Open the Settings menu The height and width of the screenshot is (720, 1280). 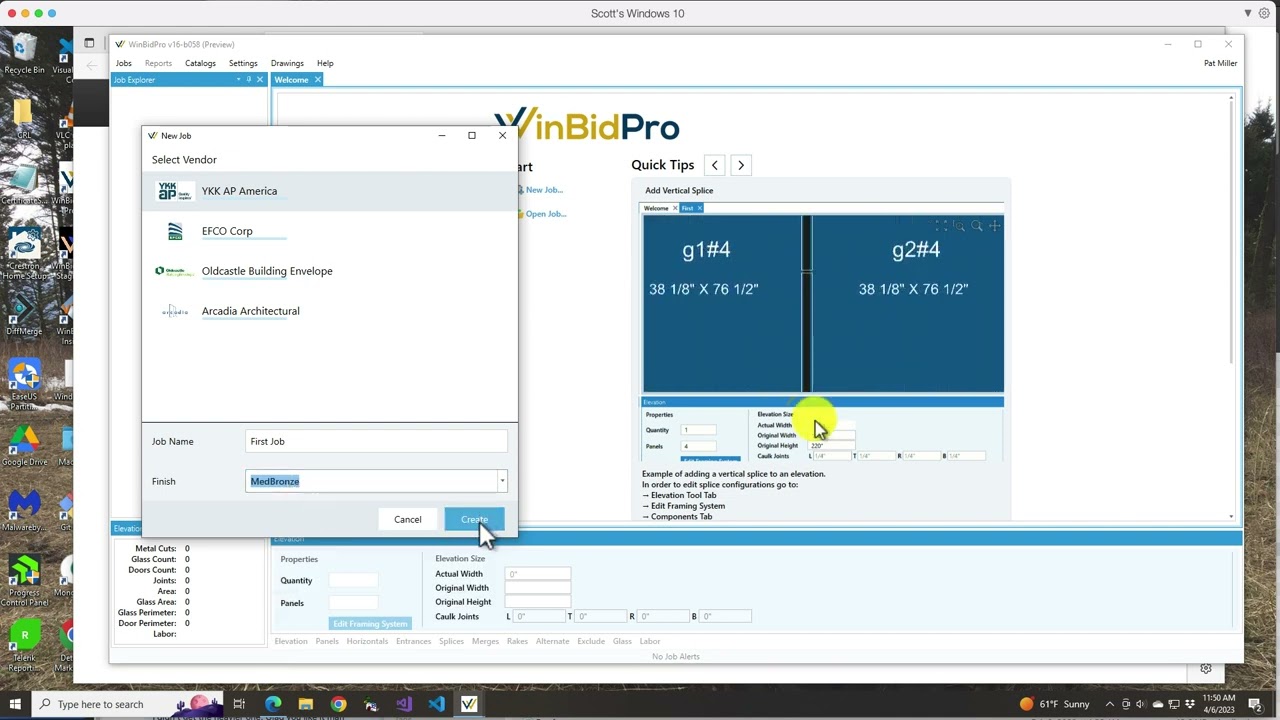pyautogui.click(x=243, y=63)
